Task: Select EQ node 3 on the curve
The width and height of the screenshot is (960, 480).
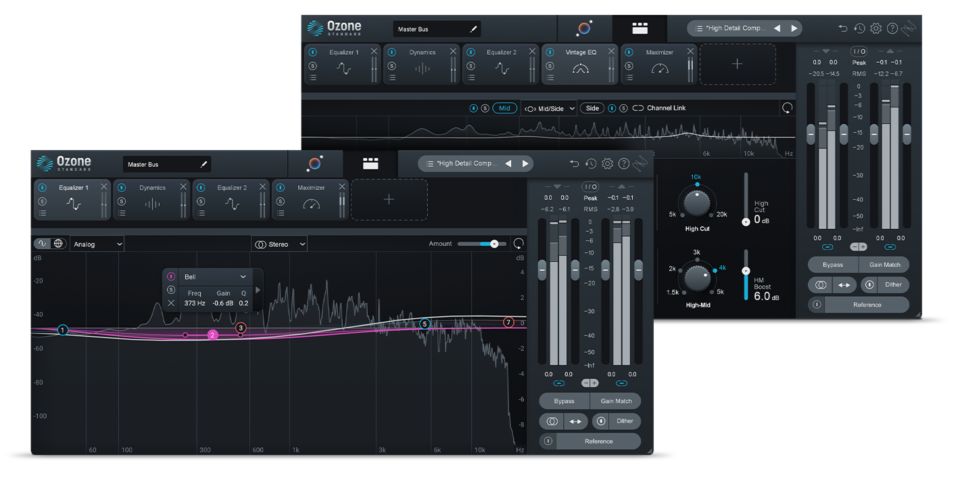Action: pos(241,328)
